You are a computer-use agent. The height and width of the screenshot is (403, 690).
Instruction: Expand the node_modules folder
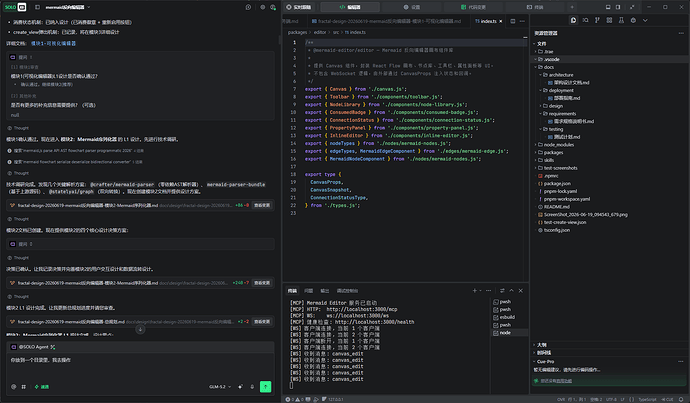click(558, 145)
